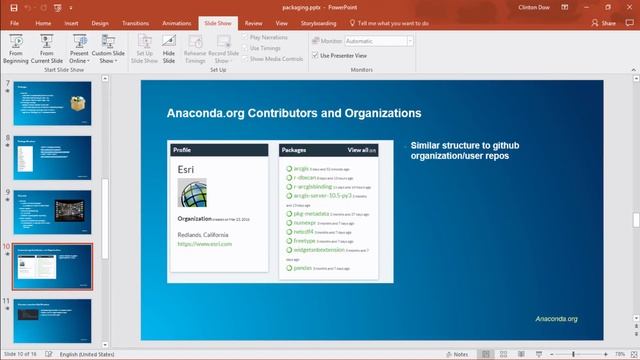Open Customize Quick Access Toolbar arrow
Screen dimensions: 640x360
pos(71,8)
